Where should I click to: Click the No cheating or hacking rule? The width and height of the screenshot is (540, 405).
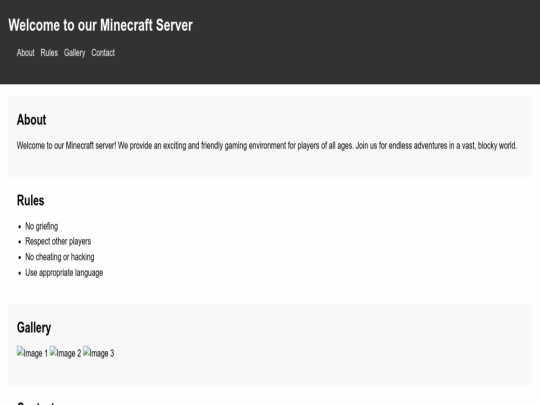[x=60, y=257]
